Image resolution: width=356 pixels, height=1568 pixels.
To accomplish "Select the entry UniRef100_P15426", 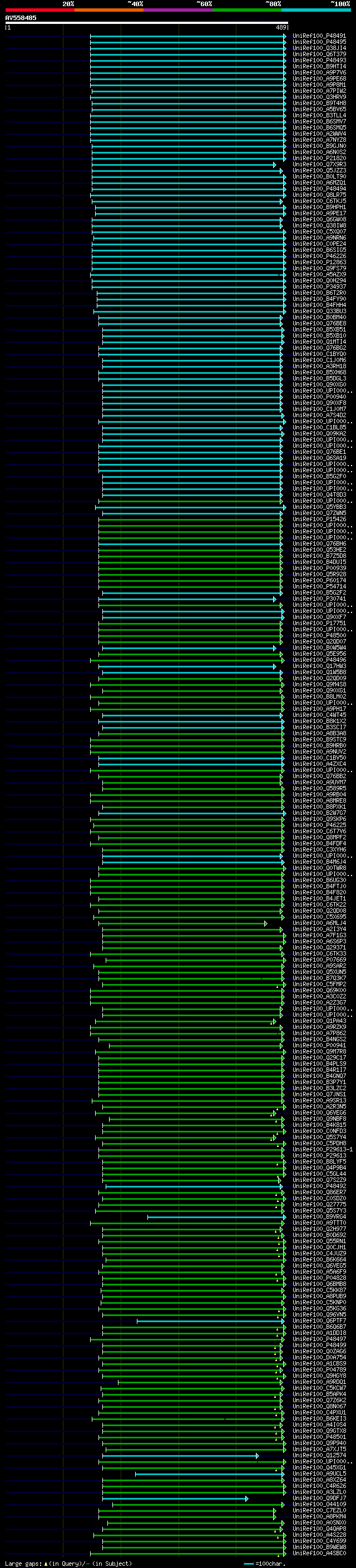I will tap(319, 519).
